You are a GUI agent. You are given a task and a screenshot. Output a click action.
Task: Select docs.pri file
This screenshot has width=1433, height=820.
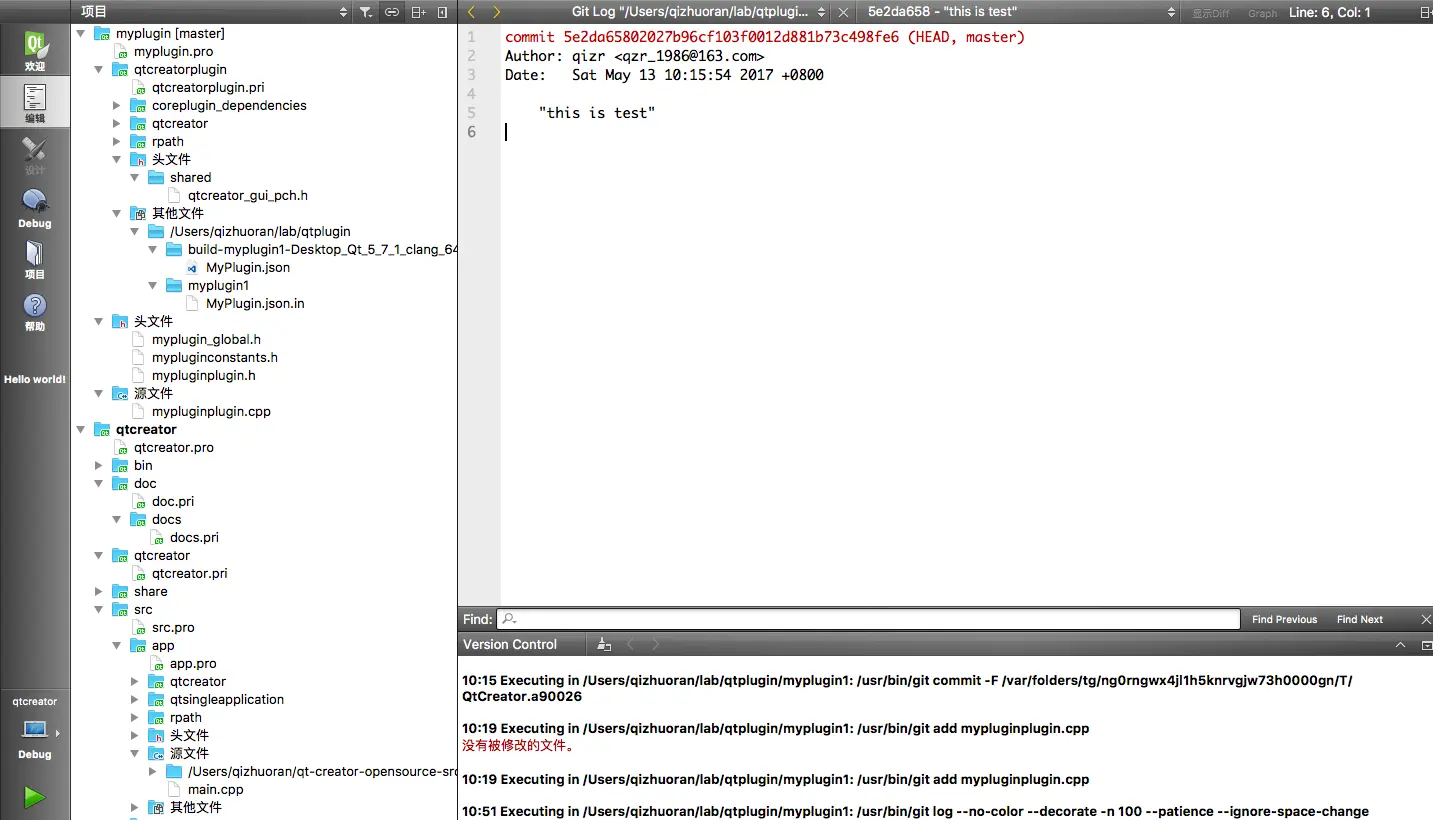click(194, 537)
